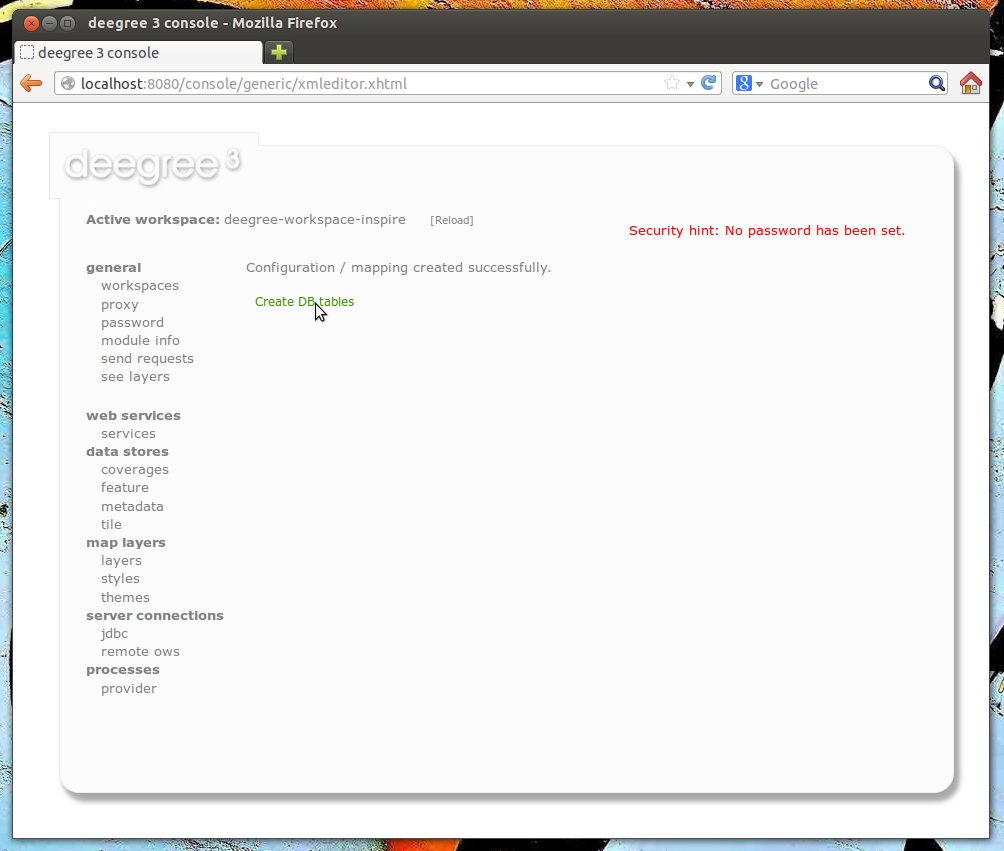Image resolution: width=1004 pixels, height=851 pixels.
Task: Open the services link under web services
Action: click(128, 434)
